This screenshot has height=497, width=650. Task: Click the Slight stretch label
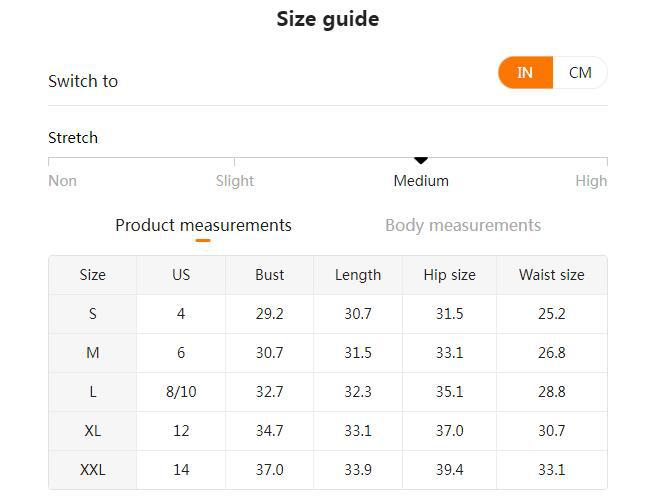[x=235, y=181]
